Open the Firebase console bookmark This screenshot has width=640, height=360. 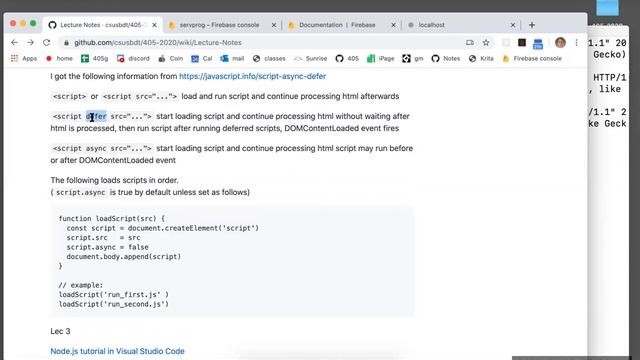(532, 58)
